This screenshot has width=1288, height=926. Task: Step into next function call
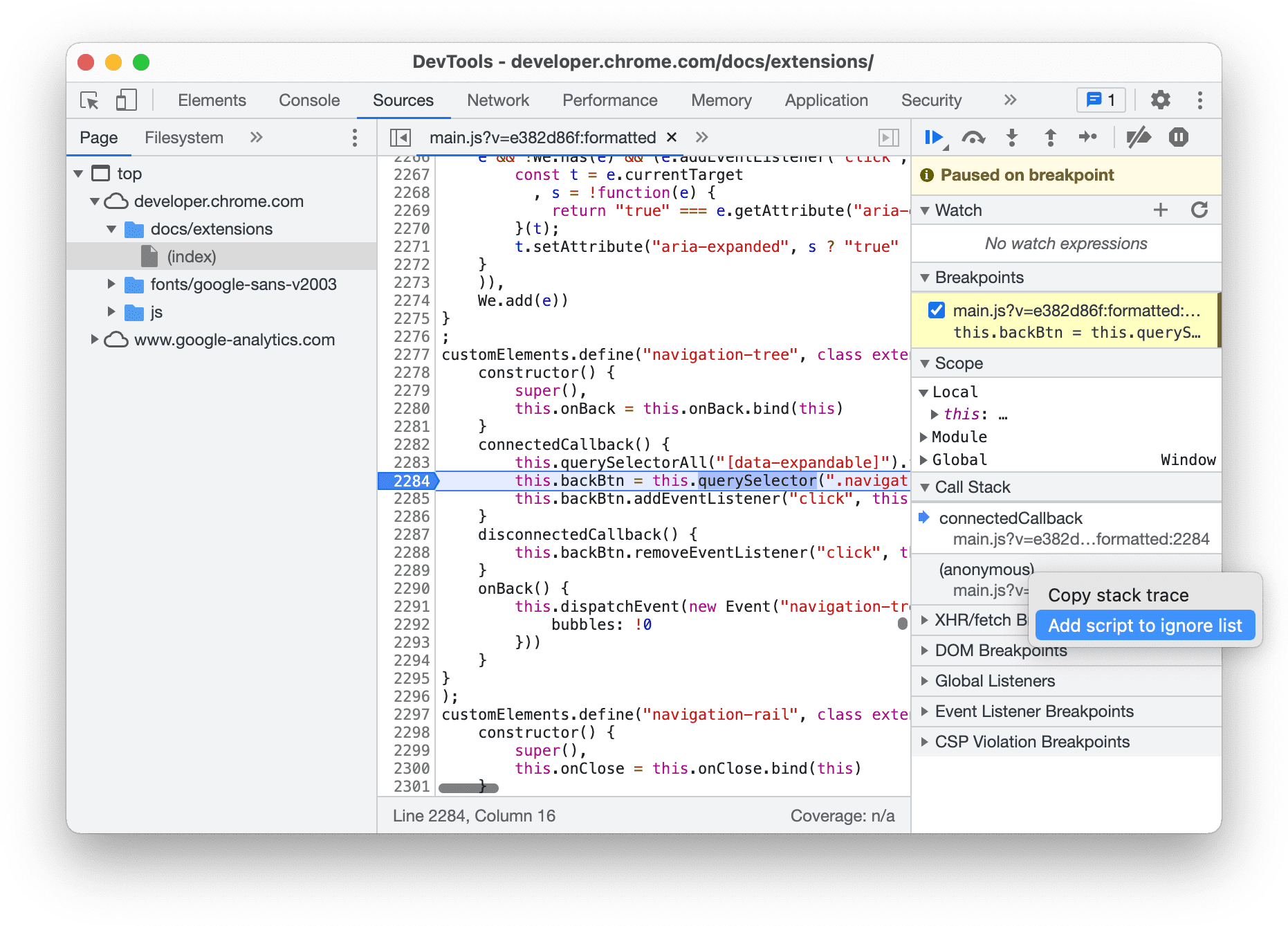[1012, 136]
